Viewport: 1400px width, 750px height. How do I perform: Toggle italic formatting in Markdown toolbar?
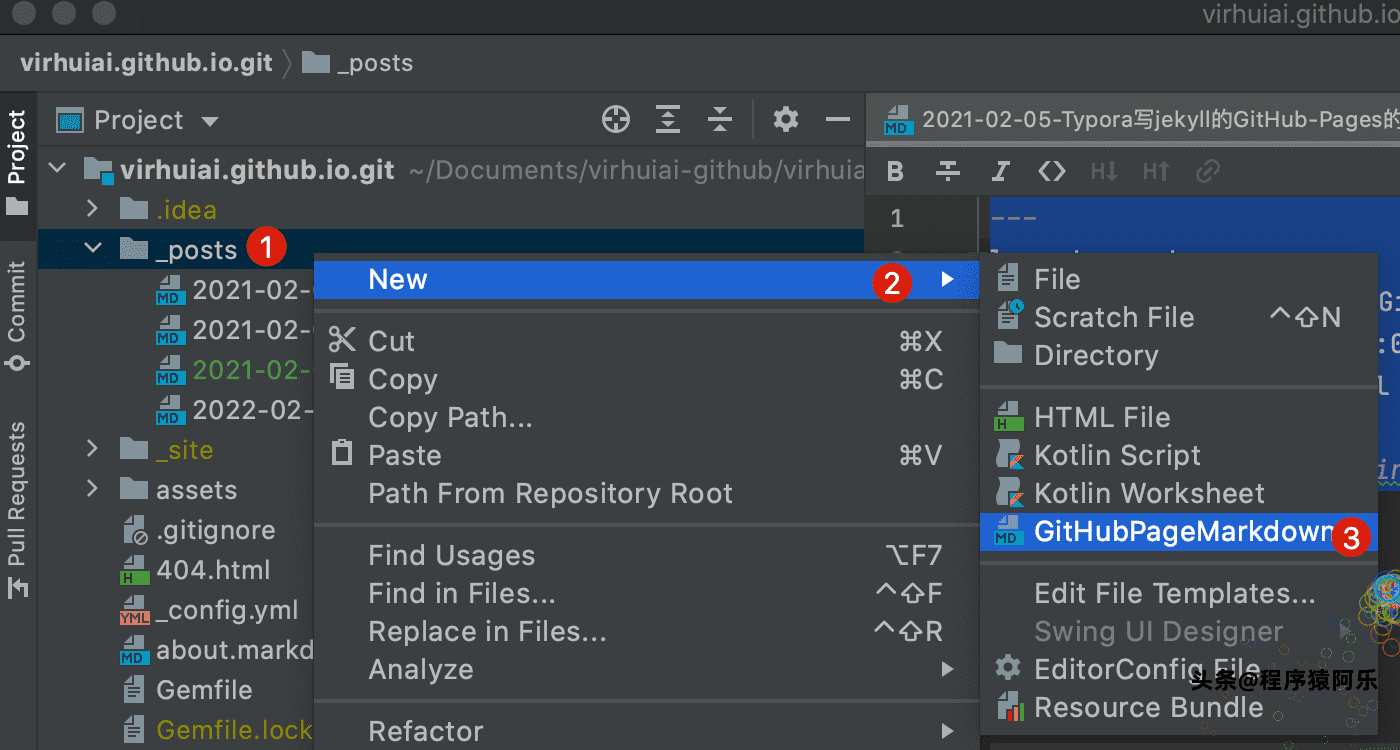click(999, 172)
